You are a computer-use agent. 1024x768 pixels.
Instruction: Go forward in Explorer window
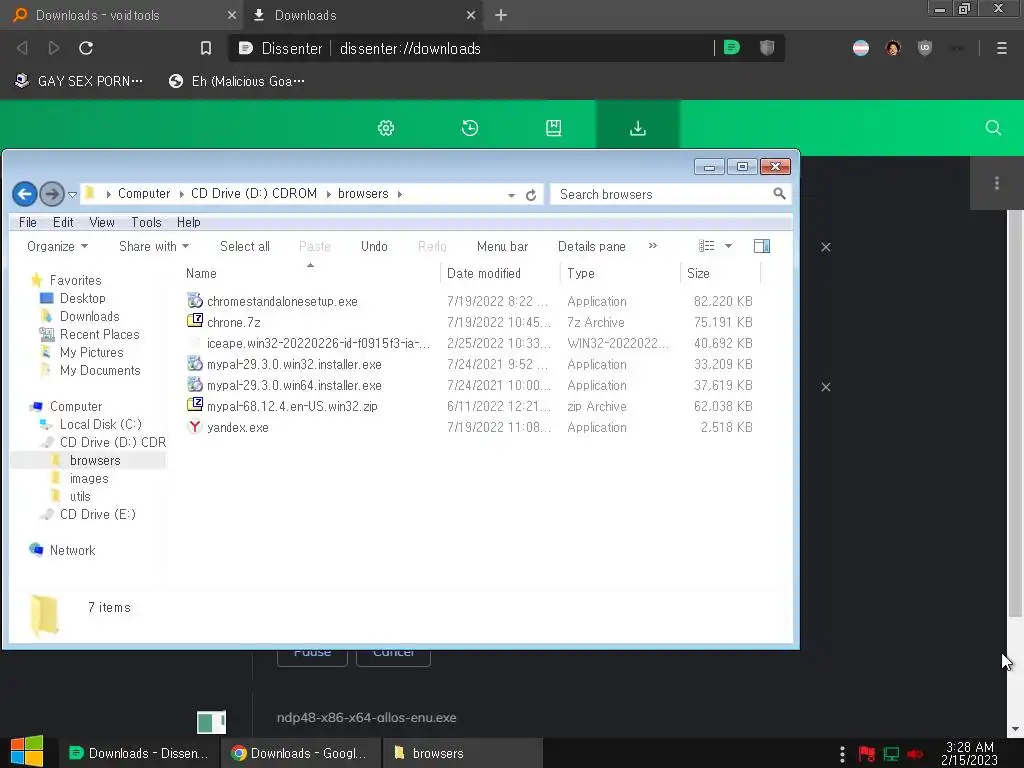[52, 194]
